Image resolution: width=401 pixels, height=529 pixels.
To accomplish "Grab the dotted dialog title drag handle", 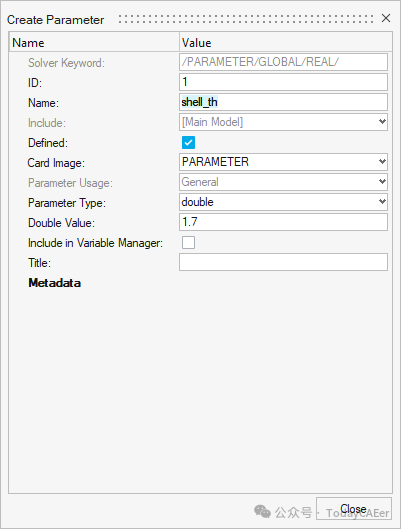I will click(246, 19).
